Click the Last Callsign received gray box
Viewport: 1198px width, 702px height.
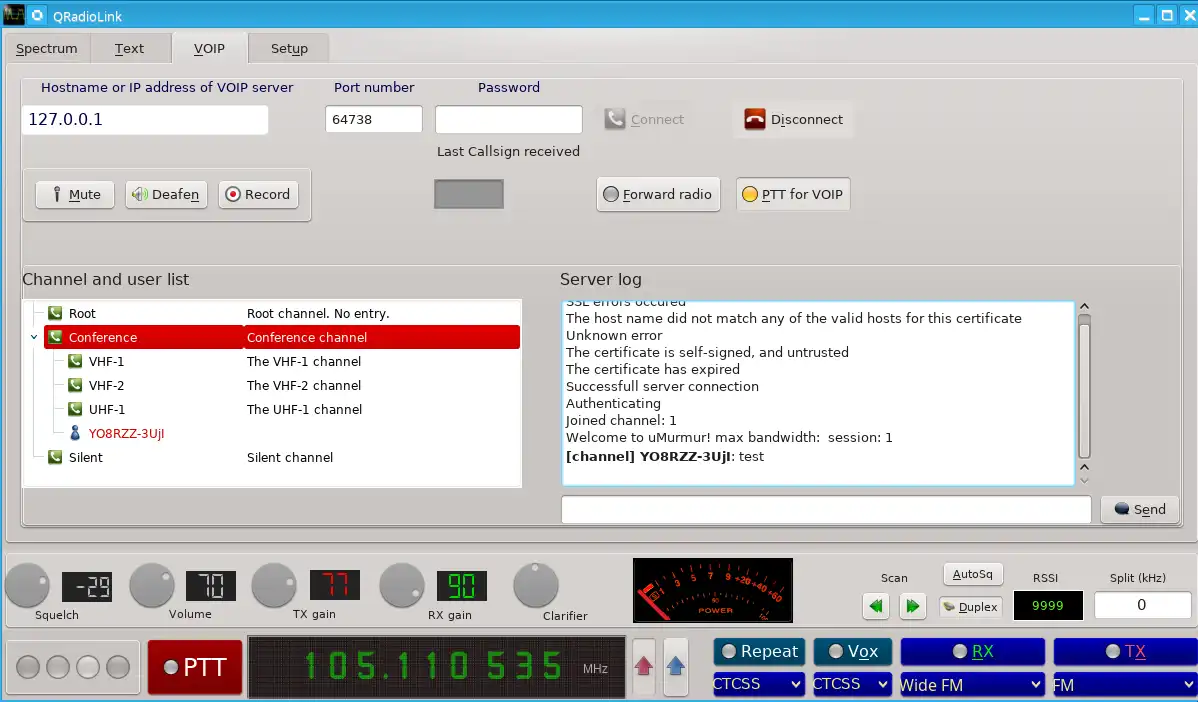click(468, 194)
